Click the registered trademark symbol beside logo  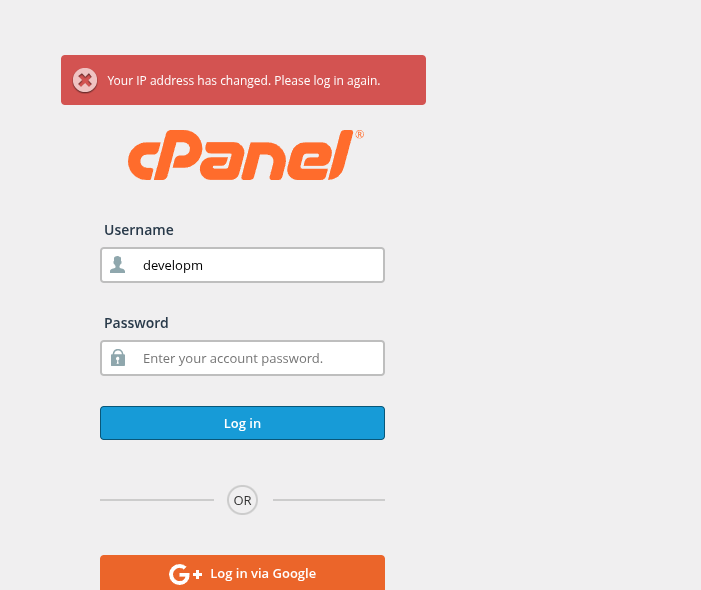pyautogui.click(x=359, y=134)
